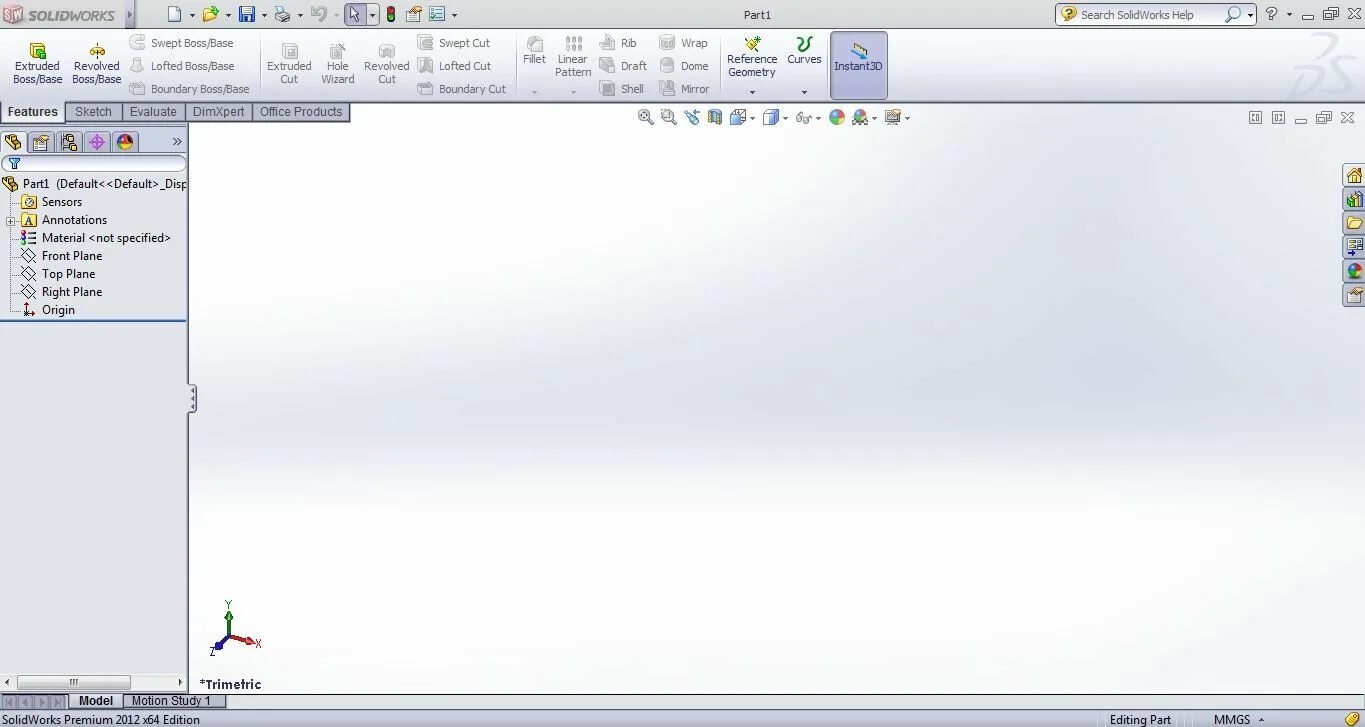Select the Wrap tool
Image resolution: width=1365 pixels, height=727 pixels.
(x=683, y=43)
